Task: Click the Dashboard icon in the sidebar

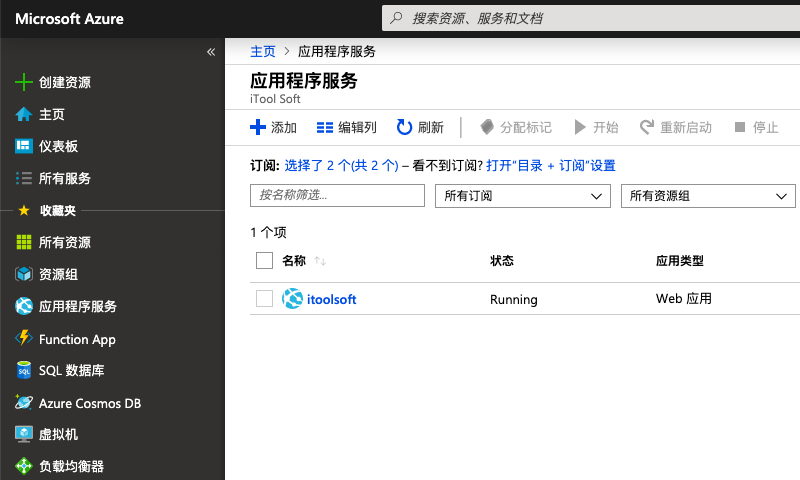Action: tap(23, 146)
